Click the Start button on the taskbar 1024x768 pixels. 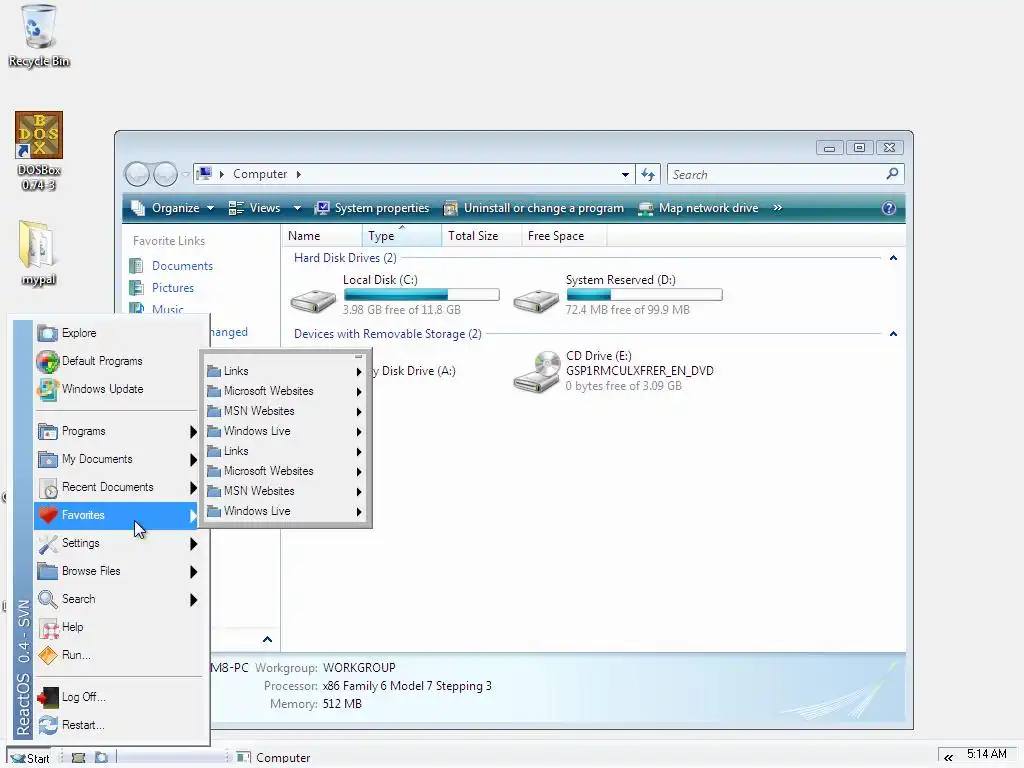[30, 758]
